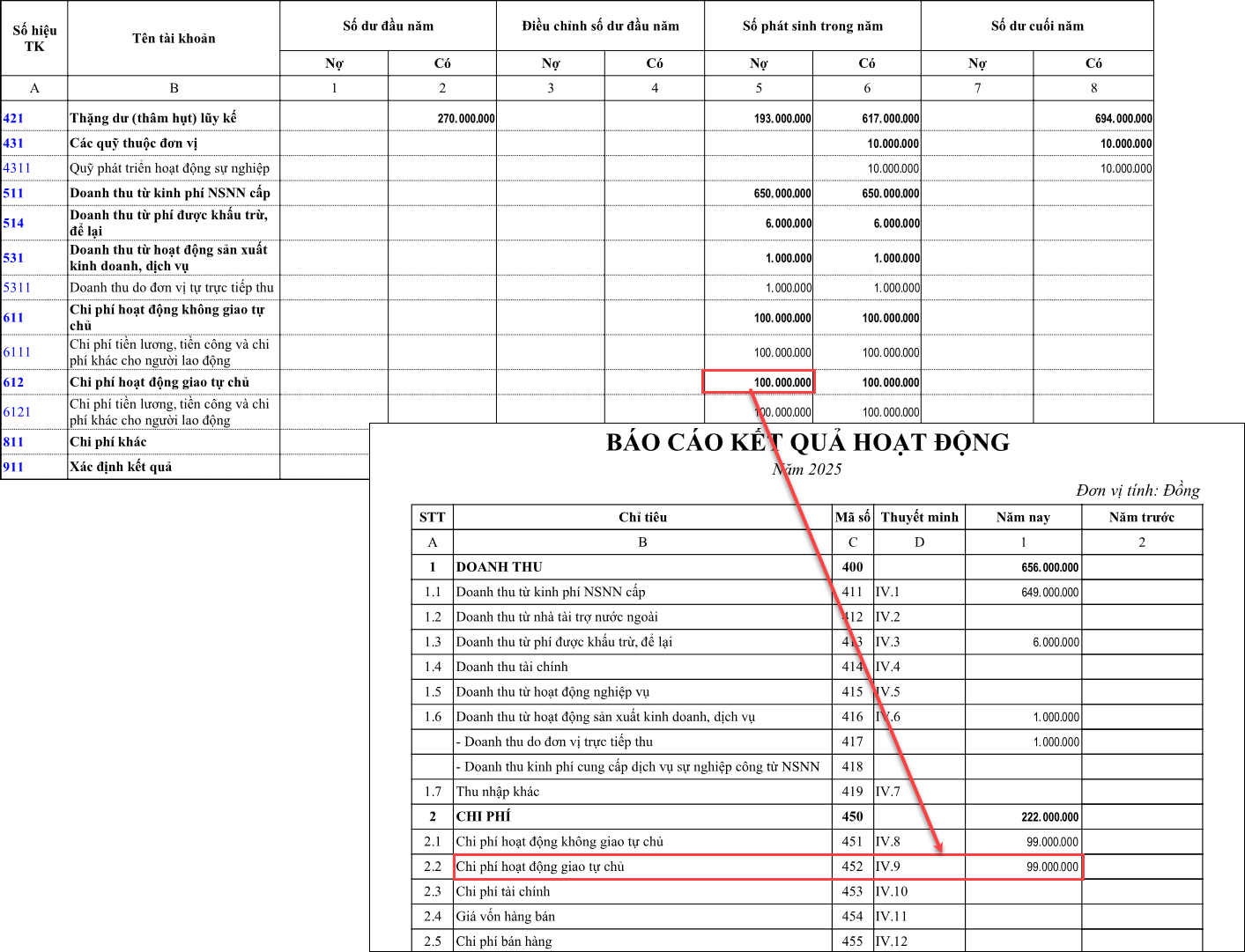Click the 'Tên tài khoản' column header
The width and height of the screenshot is (1245, 952).
(x=174, y=38)
